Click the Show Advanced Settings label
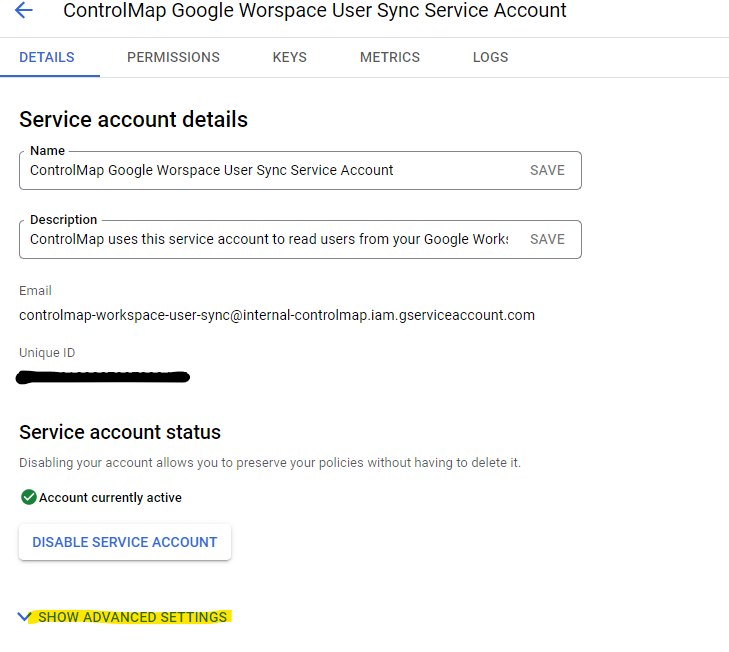 (x=132, y=617)
